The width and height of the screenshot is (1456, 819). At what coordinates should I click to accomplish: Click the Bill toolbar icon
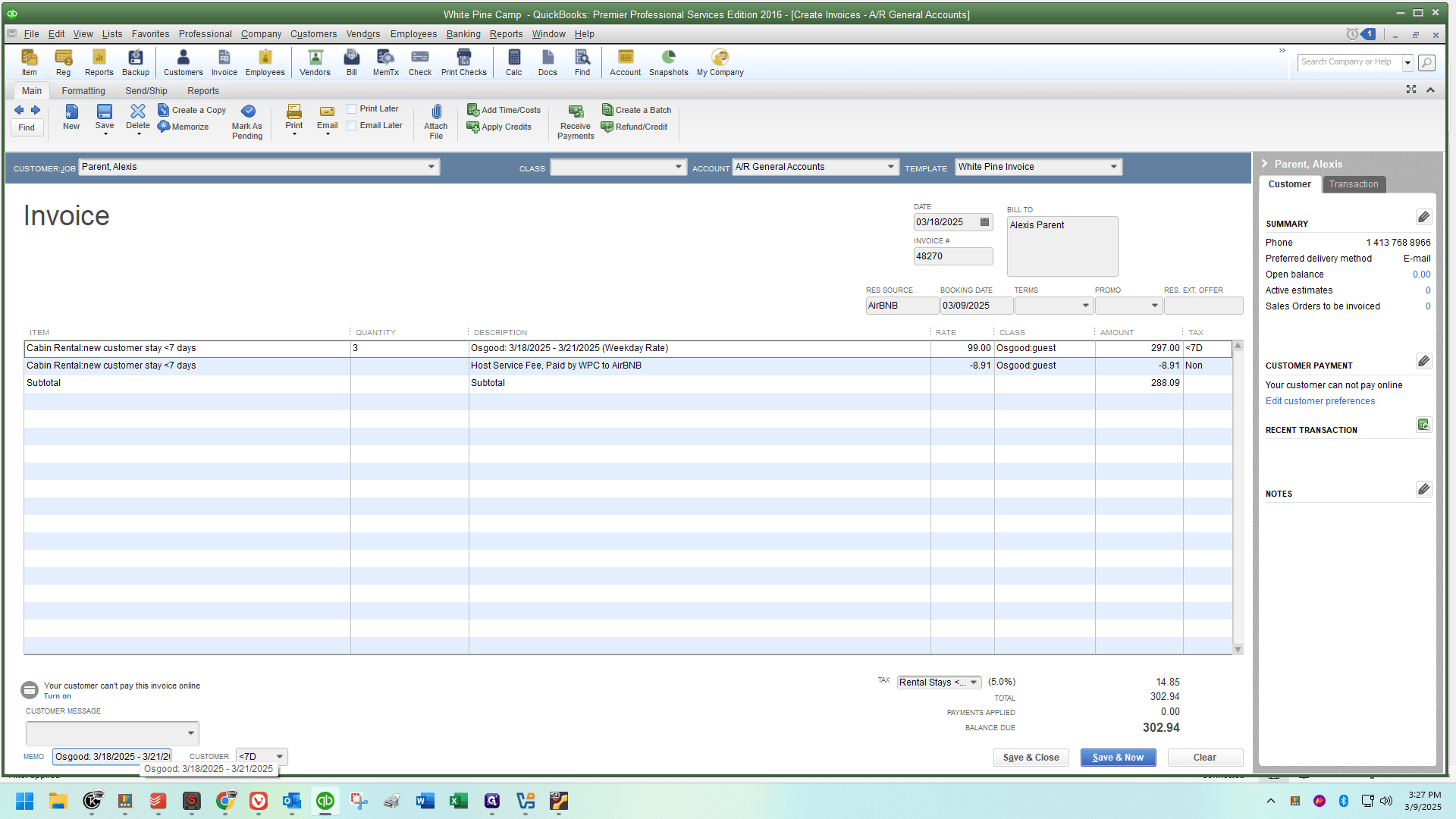coord(351,62)
